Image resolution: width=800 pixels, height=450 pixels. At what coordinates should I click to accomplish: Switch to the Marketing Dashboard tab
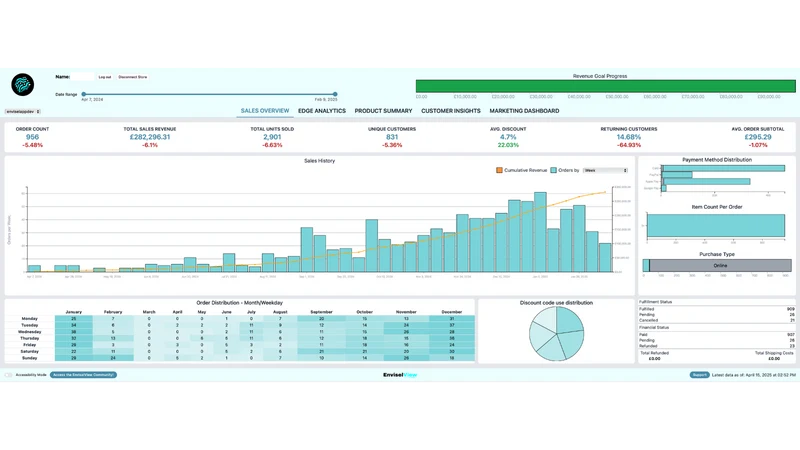(524, 111)
